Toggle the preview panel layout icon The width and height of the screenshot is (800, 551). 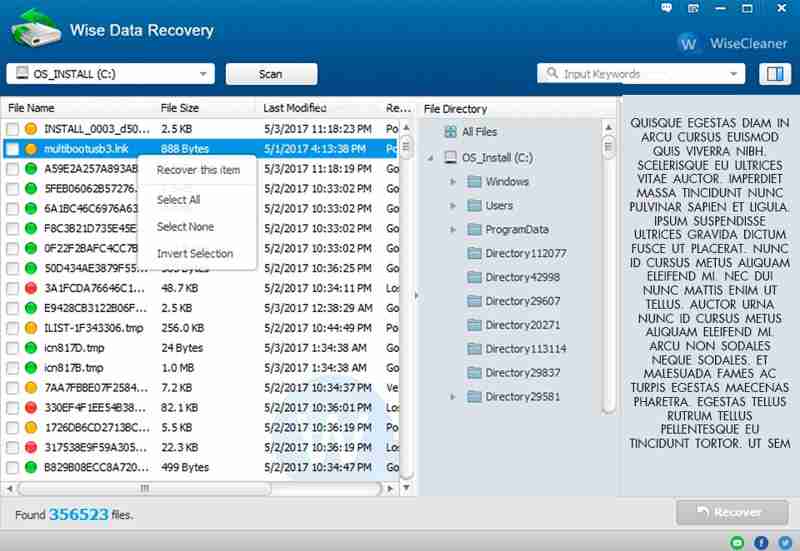(775, 74)
